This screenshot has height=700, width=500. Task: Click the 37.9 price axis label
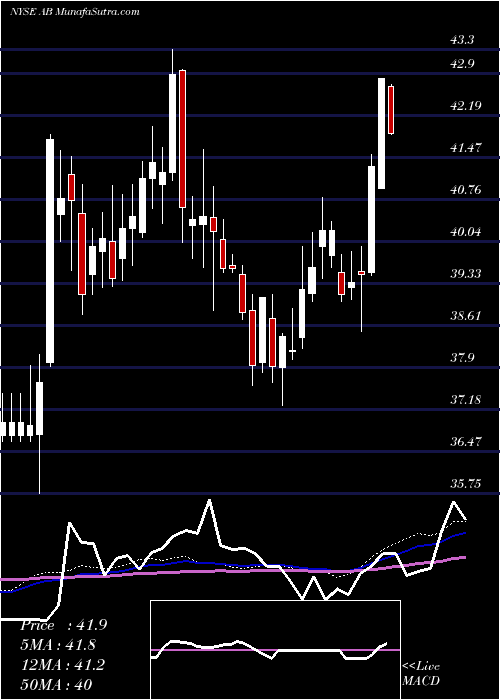[462, 358]
